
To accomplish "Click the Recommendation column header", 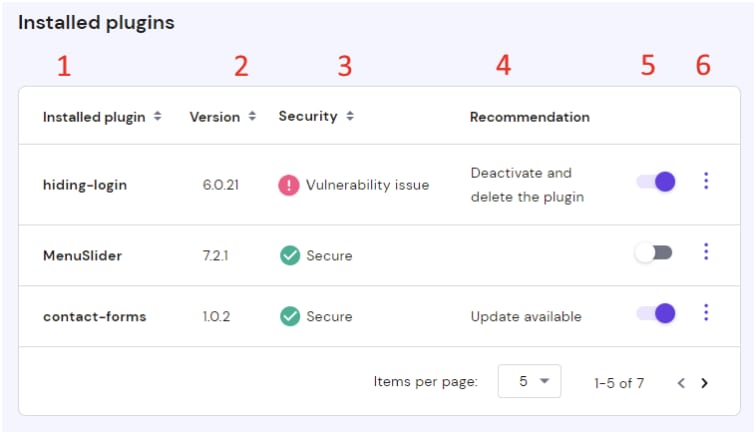I will tap(529, 117).
